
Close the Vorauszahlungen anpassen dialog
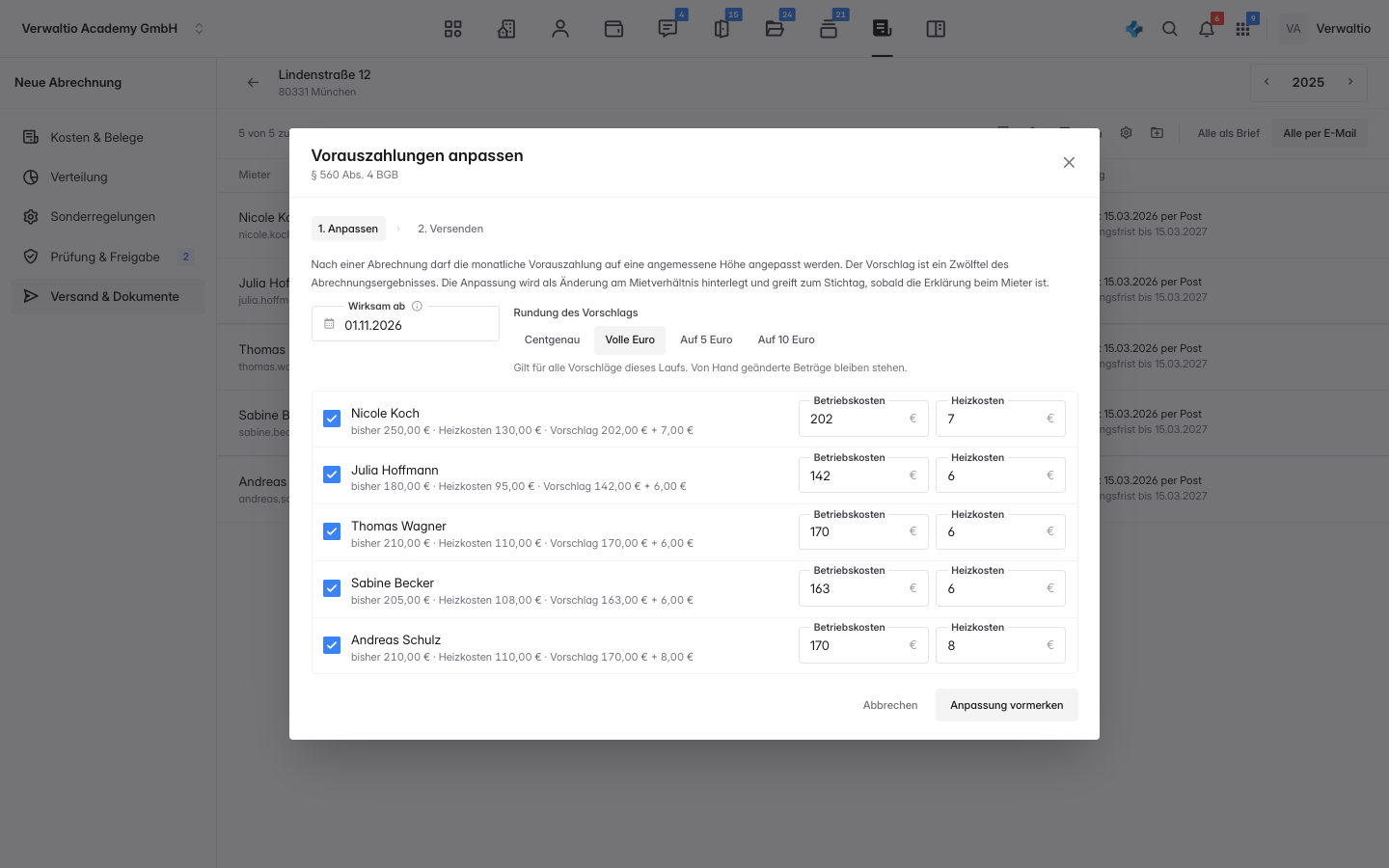pyautogui.click(x=1069, y=162)
